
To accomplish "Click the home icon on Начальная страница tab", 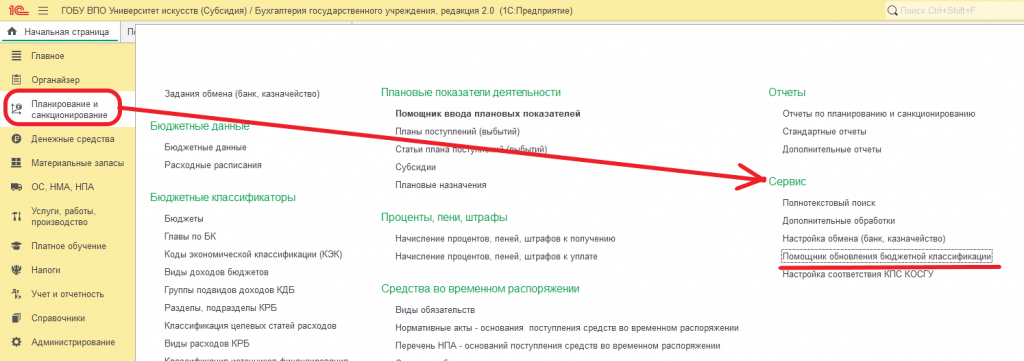I will pyautogui.click(x=12, y=32).
